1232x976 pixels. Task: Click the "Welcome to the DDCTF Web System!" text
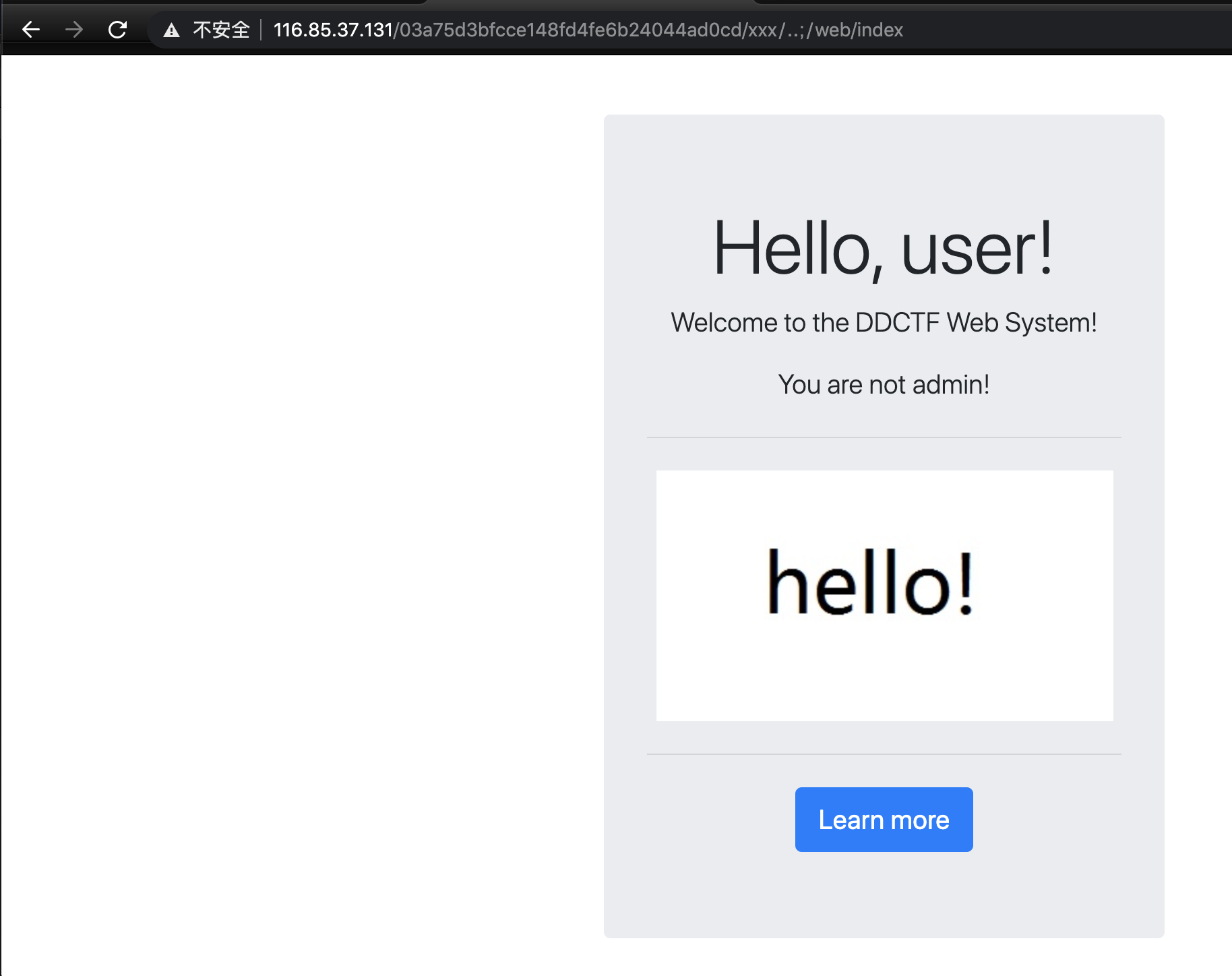tap(884, 323)
